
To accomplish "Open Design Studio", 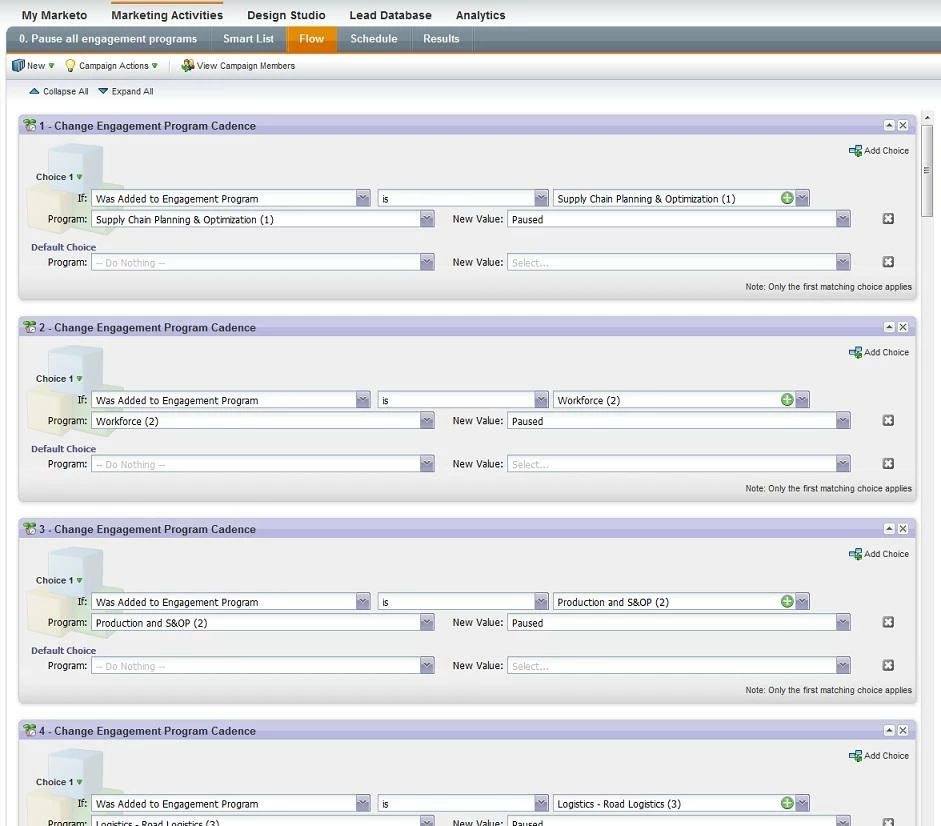I will [286, 15].
